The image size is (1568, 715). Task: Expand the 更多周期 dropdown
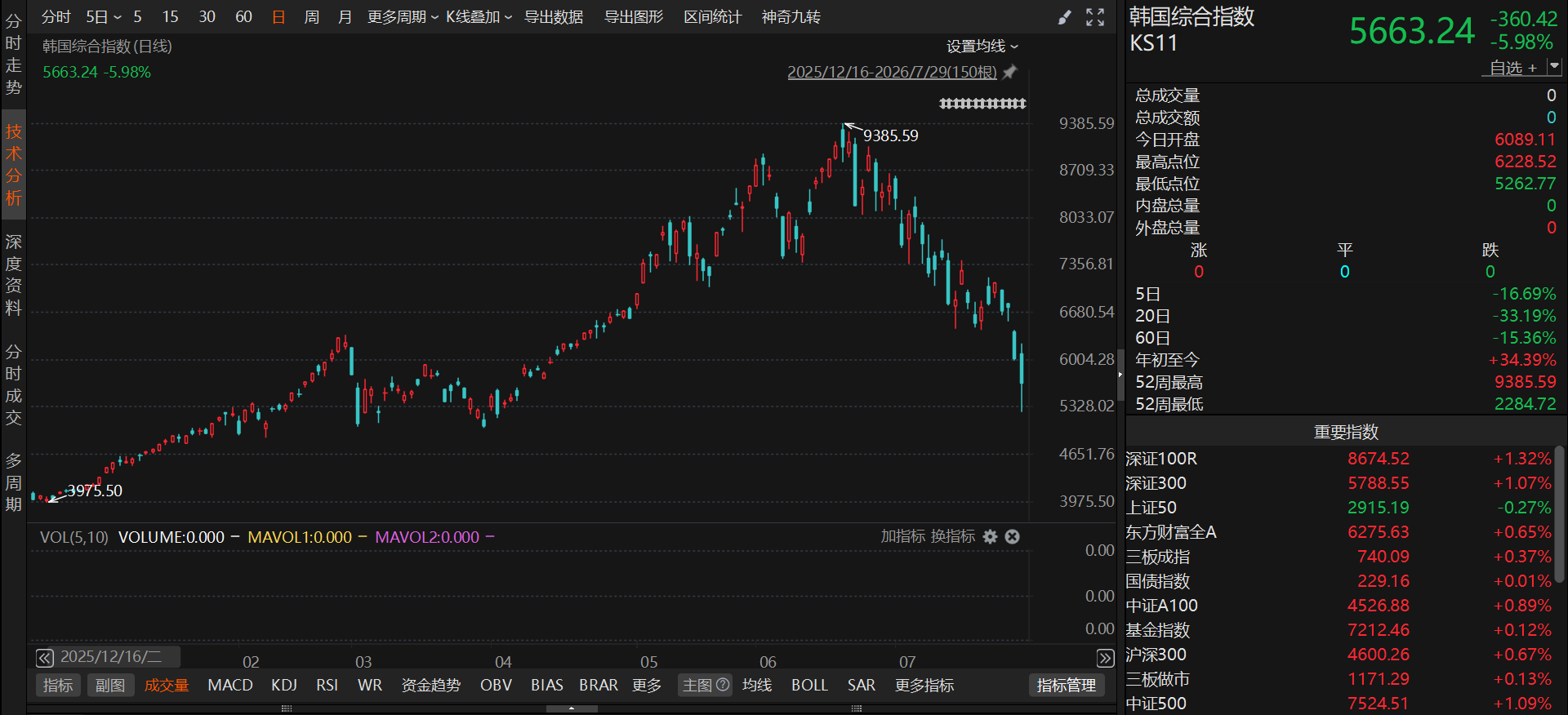[x=403, y=17]
